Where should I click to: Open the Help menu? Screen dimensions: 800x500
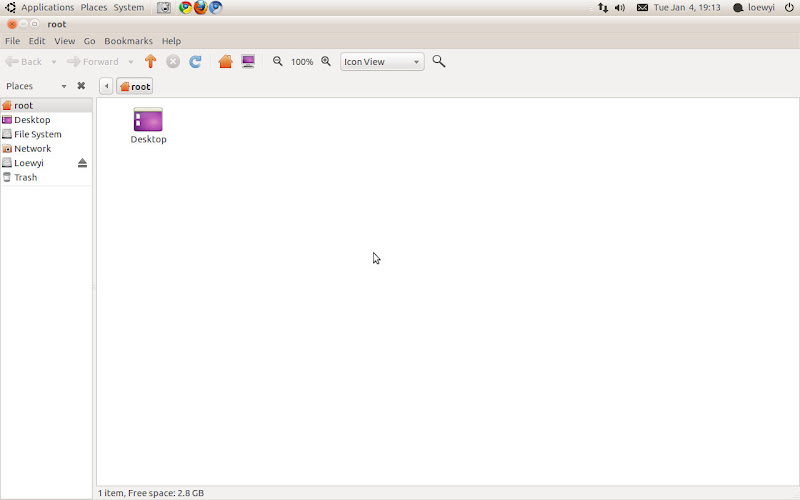pos(171,41)
